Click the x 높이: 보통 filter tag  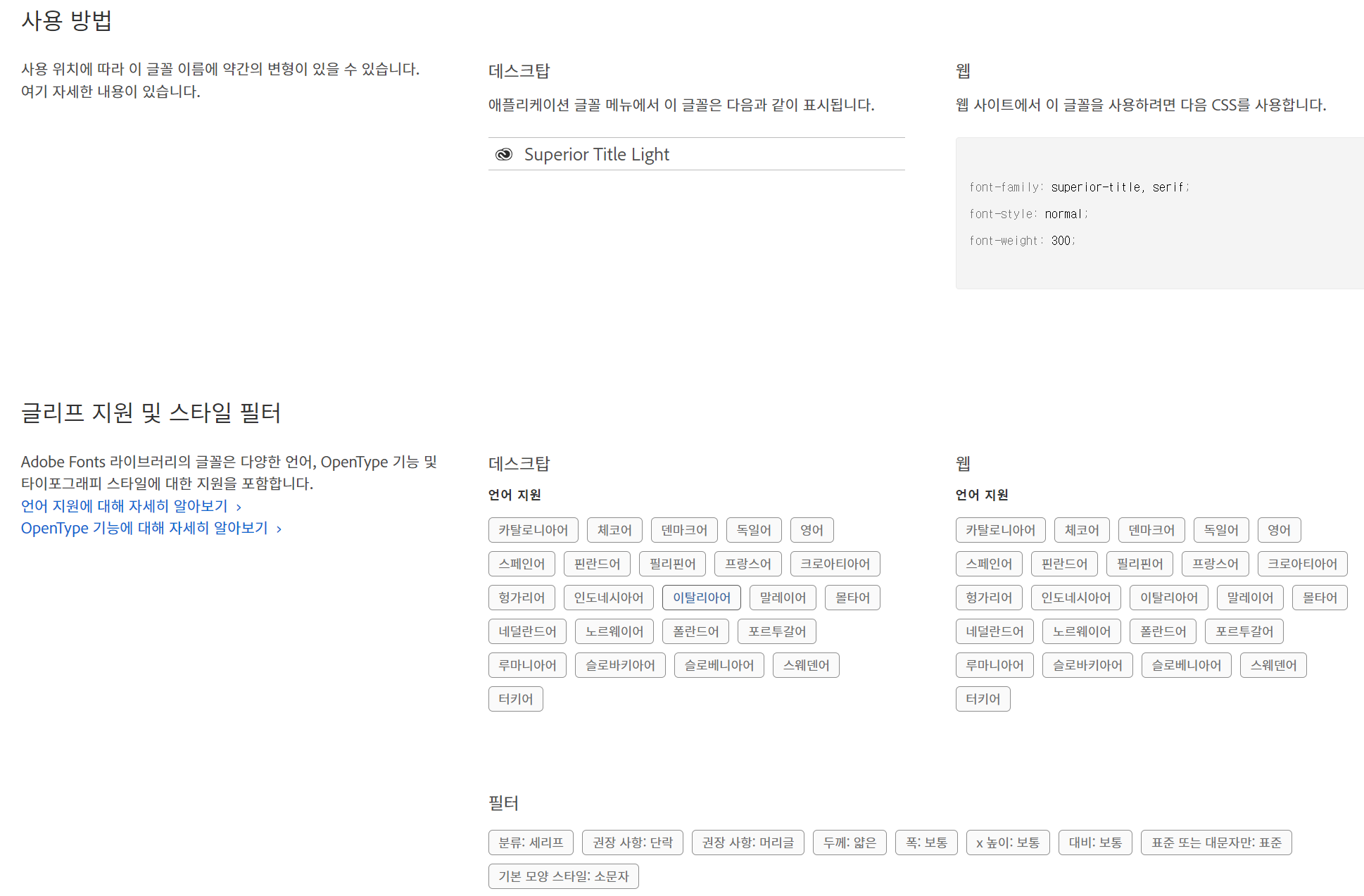1007,843
